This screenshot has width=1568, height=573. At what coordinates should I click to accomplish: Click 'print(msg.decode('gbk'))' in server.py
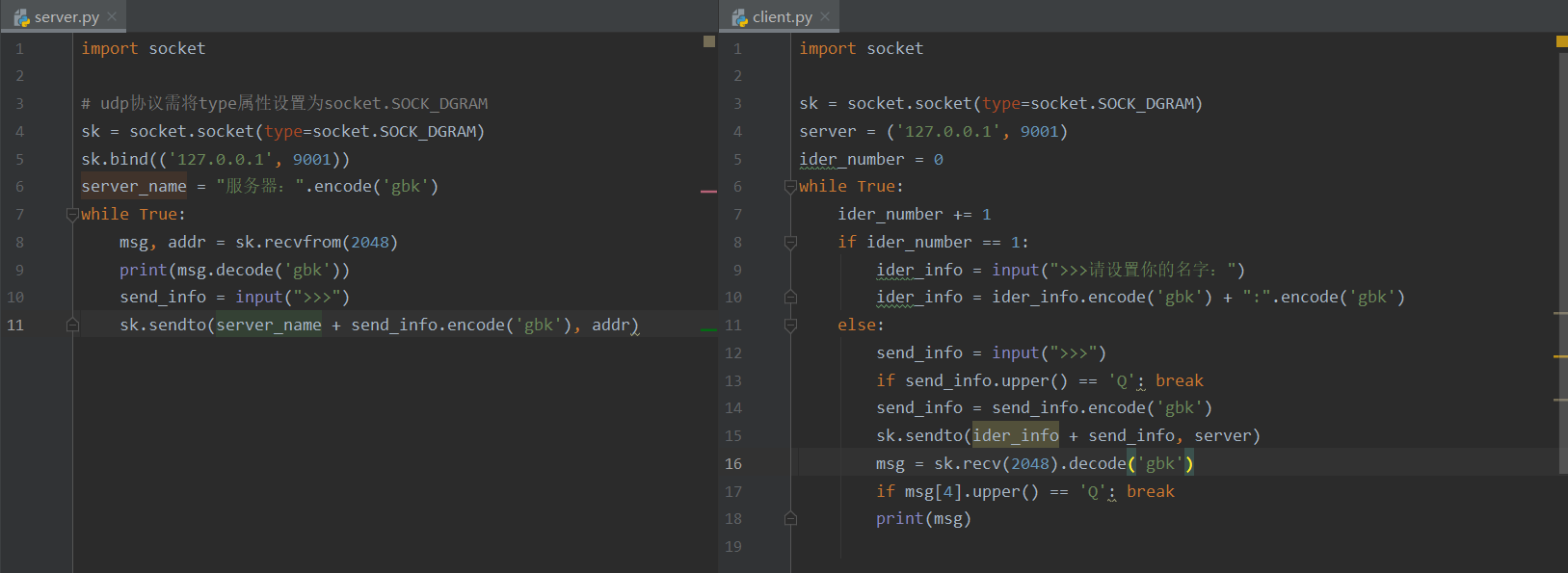point(234,271)
